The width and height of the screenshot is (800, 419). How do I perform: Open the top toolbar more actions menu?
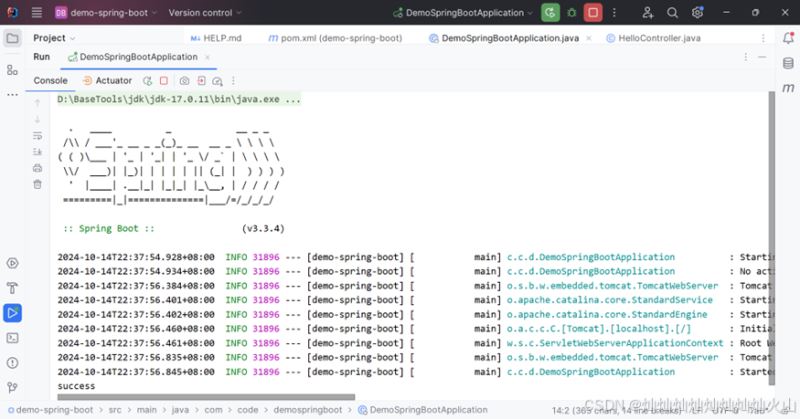(x=614, y=13)
